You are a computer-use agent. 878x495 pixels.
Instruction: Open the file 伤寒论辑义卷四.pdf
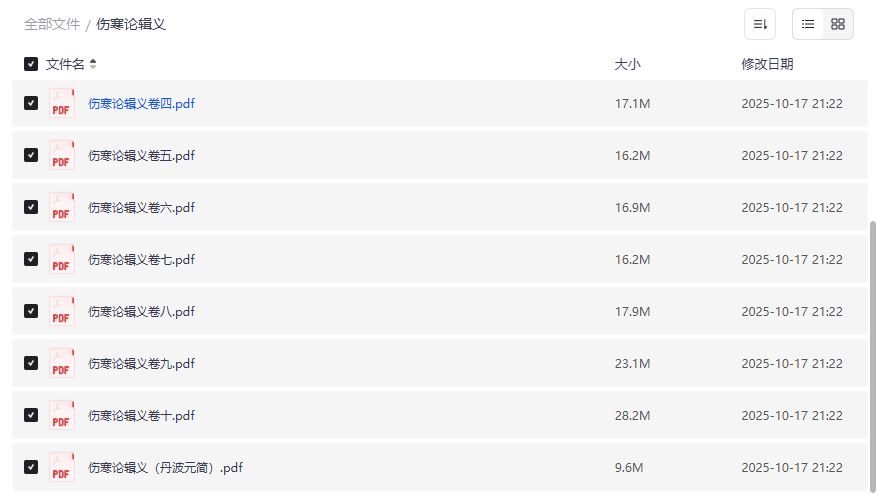pyautogui.click(x=141, y=103)
